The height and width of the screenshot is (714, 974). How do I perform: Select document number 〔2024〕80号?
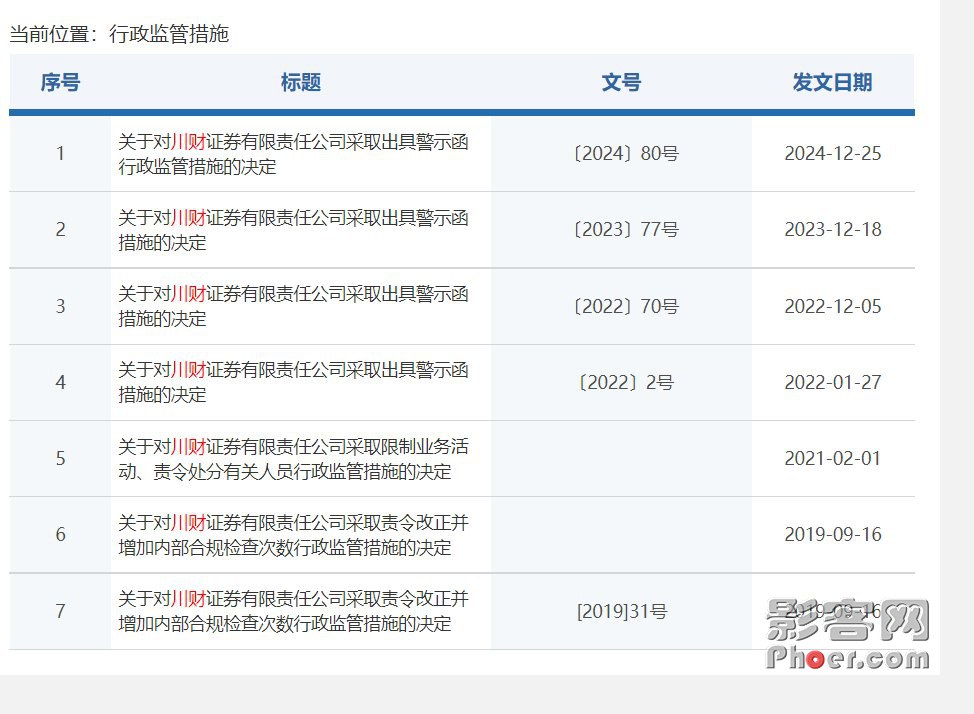point(626,153)
